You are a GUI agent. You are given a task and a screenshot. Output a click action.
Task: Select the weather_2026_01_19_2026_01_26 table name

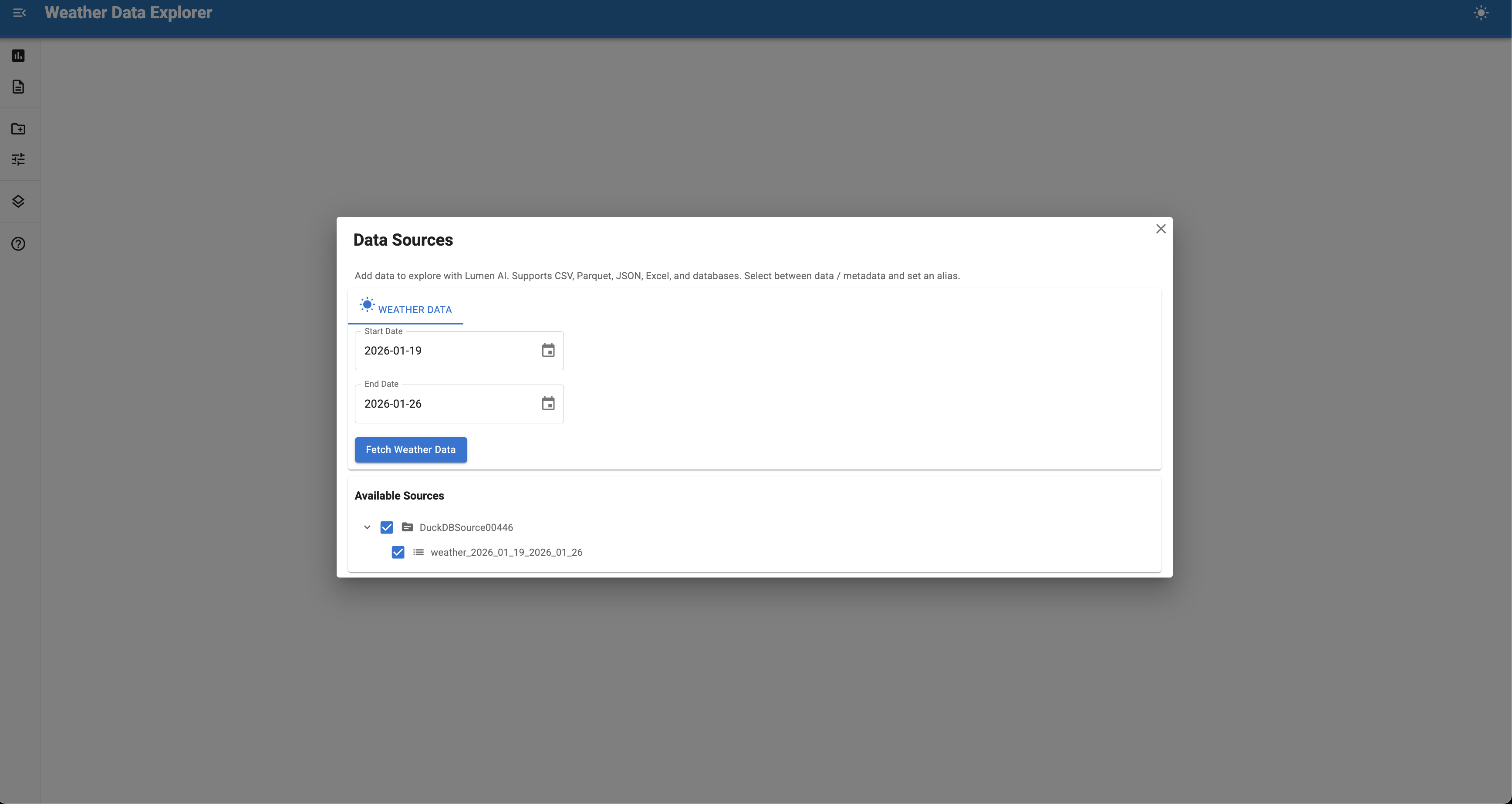(506, 552)
